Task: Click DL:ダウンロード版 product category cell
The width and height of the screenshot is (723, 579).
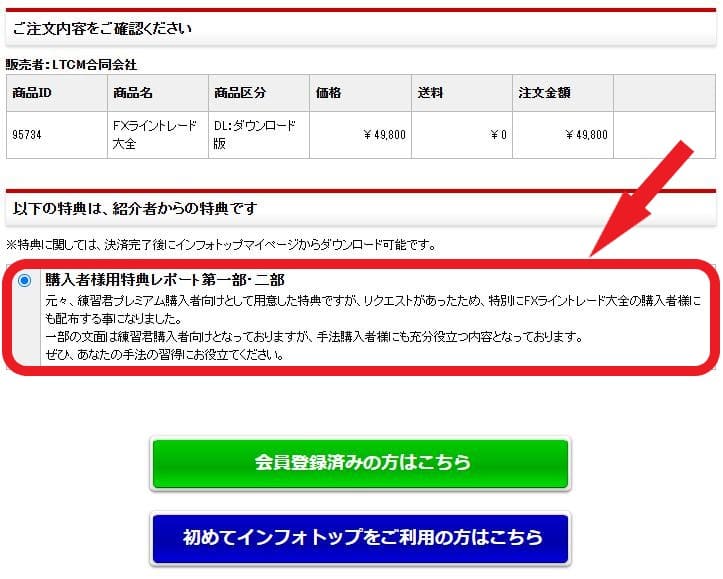Action: (259, 135)
